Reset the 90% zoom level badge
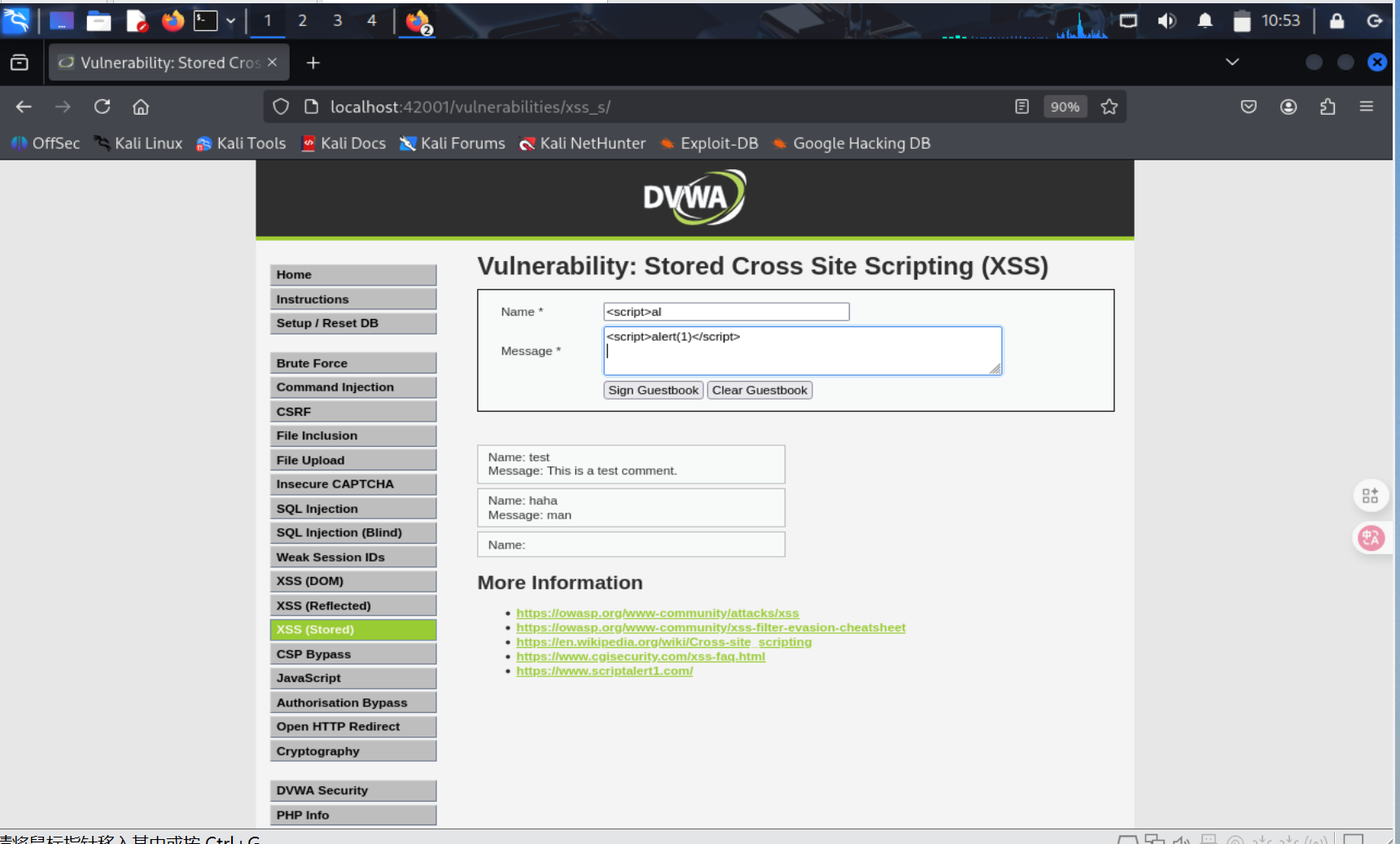 click(x=1065, y=107)
